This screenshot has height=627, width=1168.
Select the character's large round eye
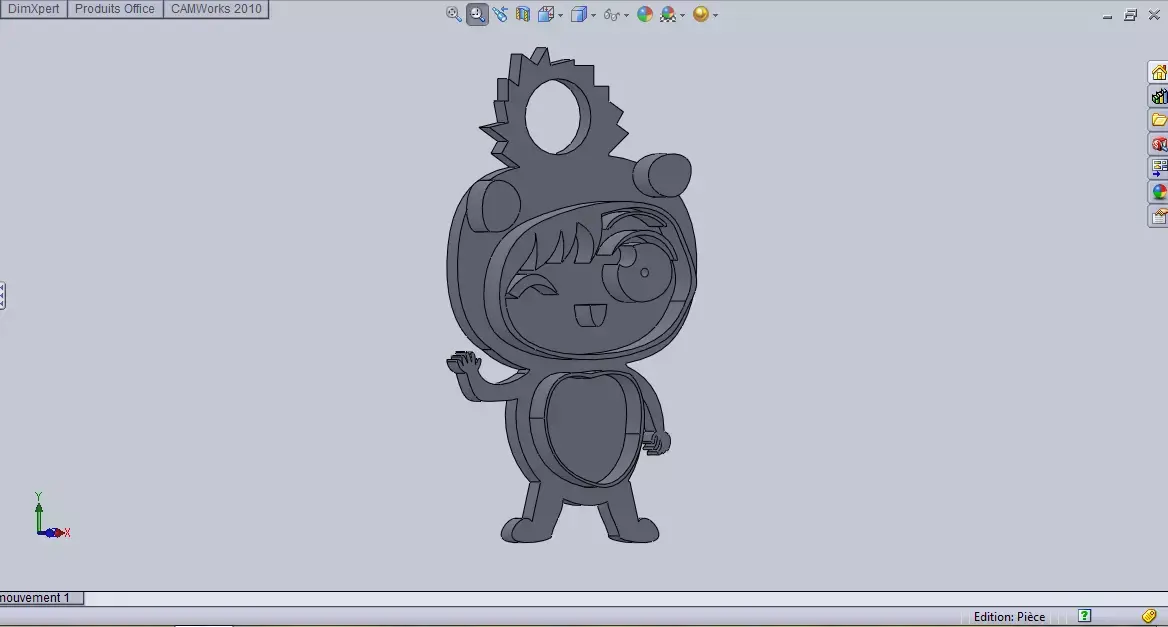point(639,273)
